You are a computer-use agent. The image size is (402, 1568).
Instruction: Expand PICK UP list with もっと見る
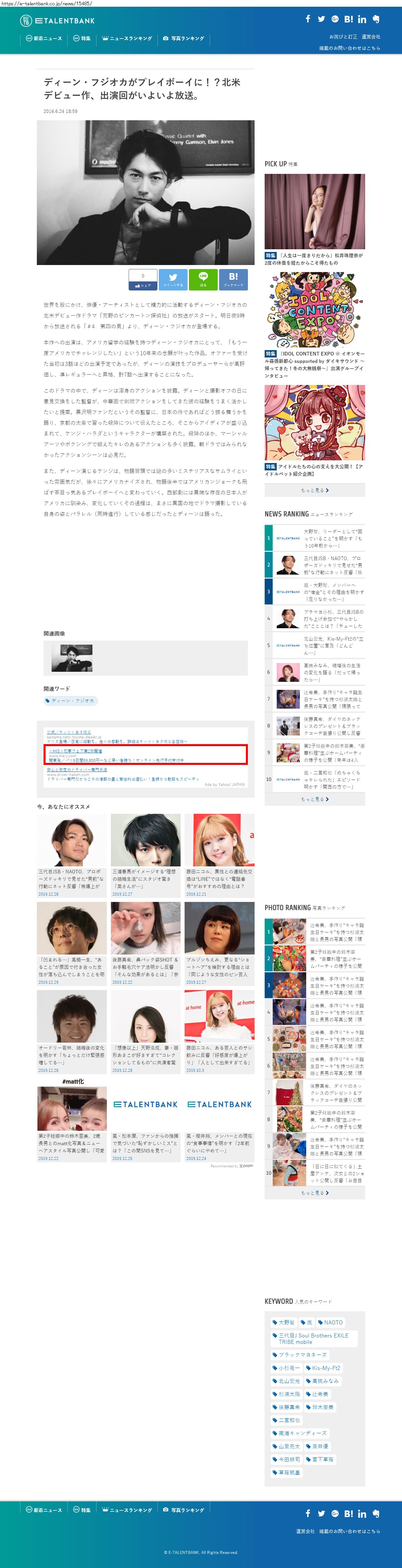pos(315,490)
